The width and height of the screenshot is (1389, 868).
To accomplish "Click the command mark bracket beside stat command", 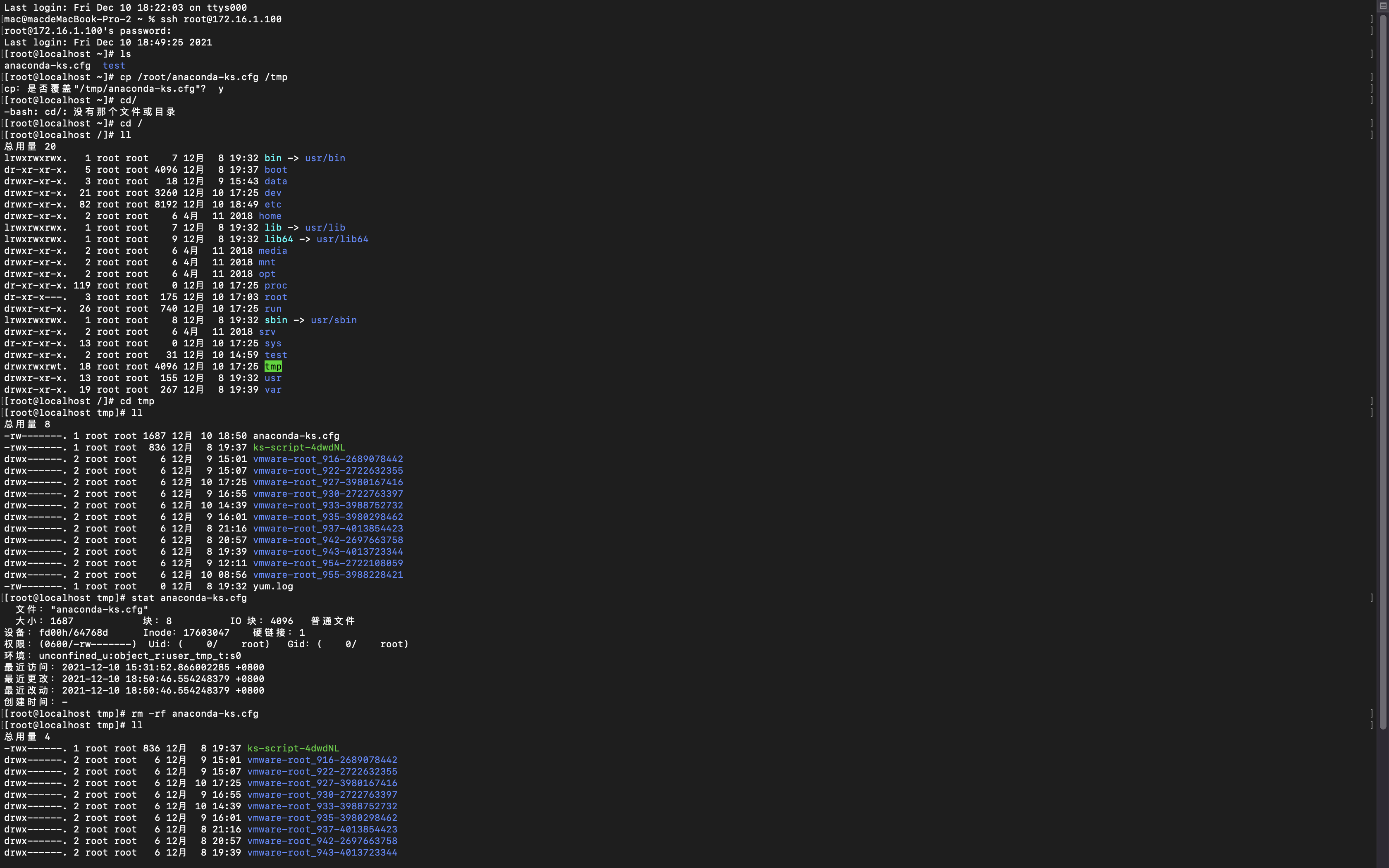I will coord(1372,598).
